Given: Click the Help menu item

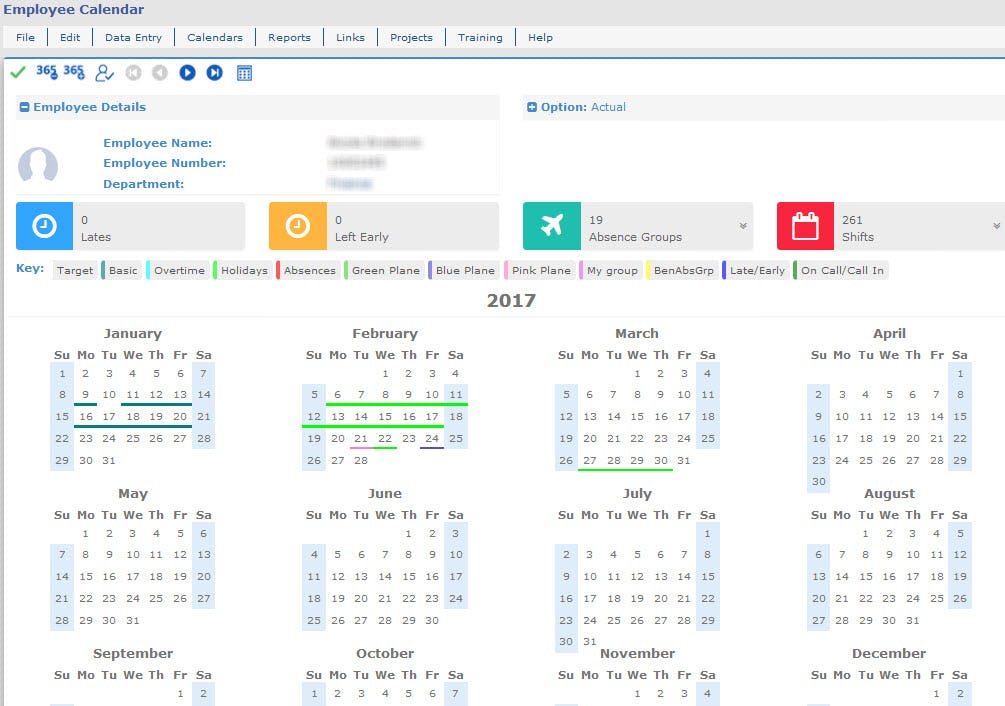Looking at the screenshot, I should point(540,37).
